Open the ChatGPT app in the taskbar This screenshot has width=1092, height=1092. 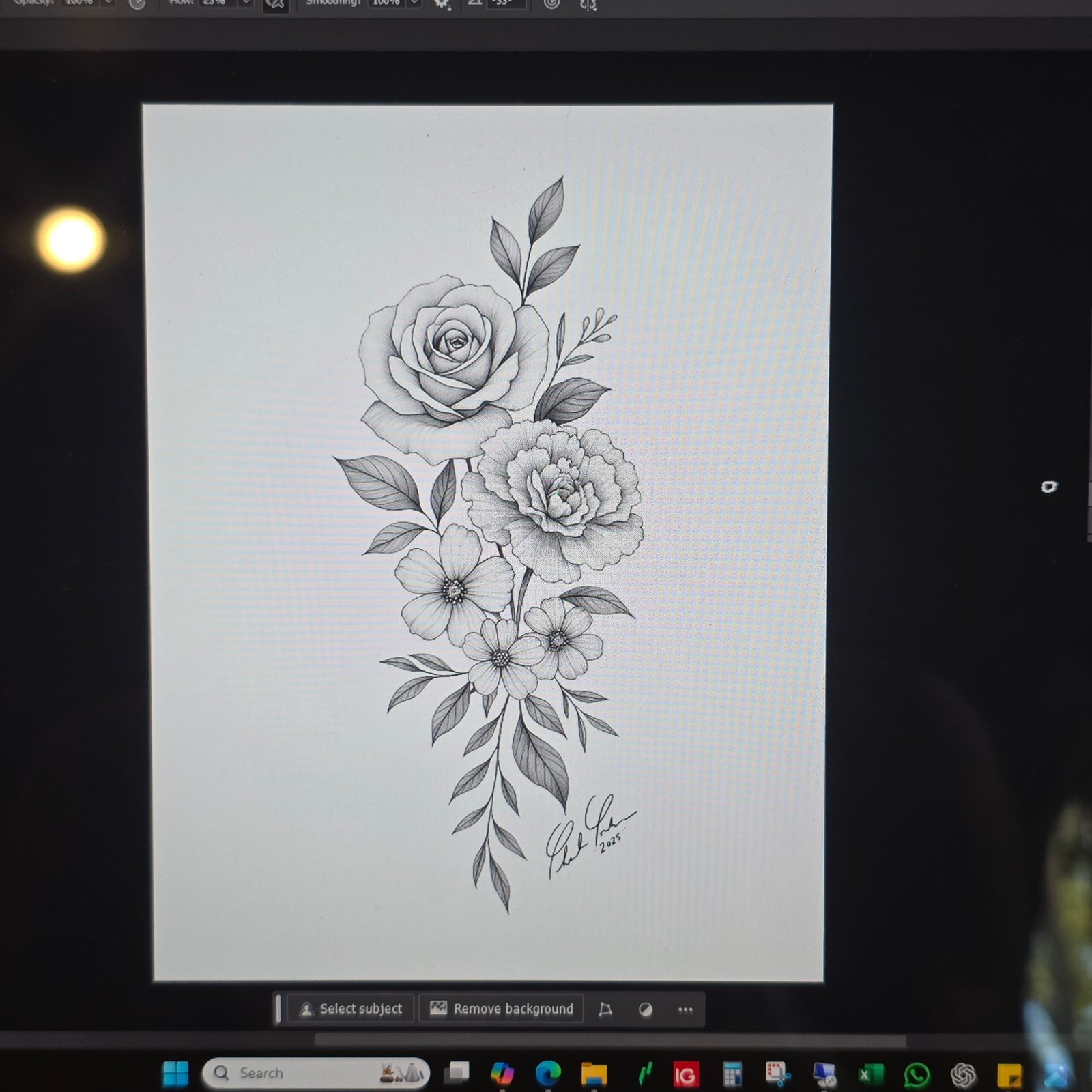tap(963, 1076)
